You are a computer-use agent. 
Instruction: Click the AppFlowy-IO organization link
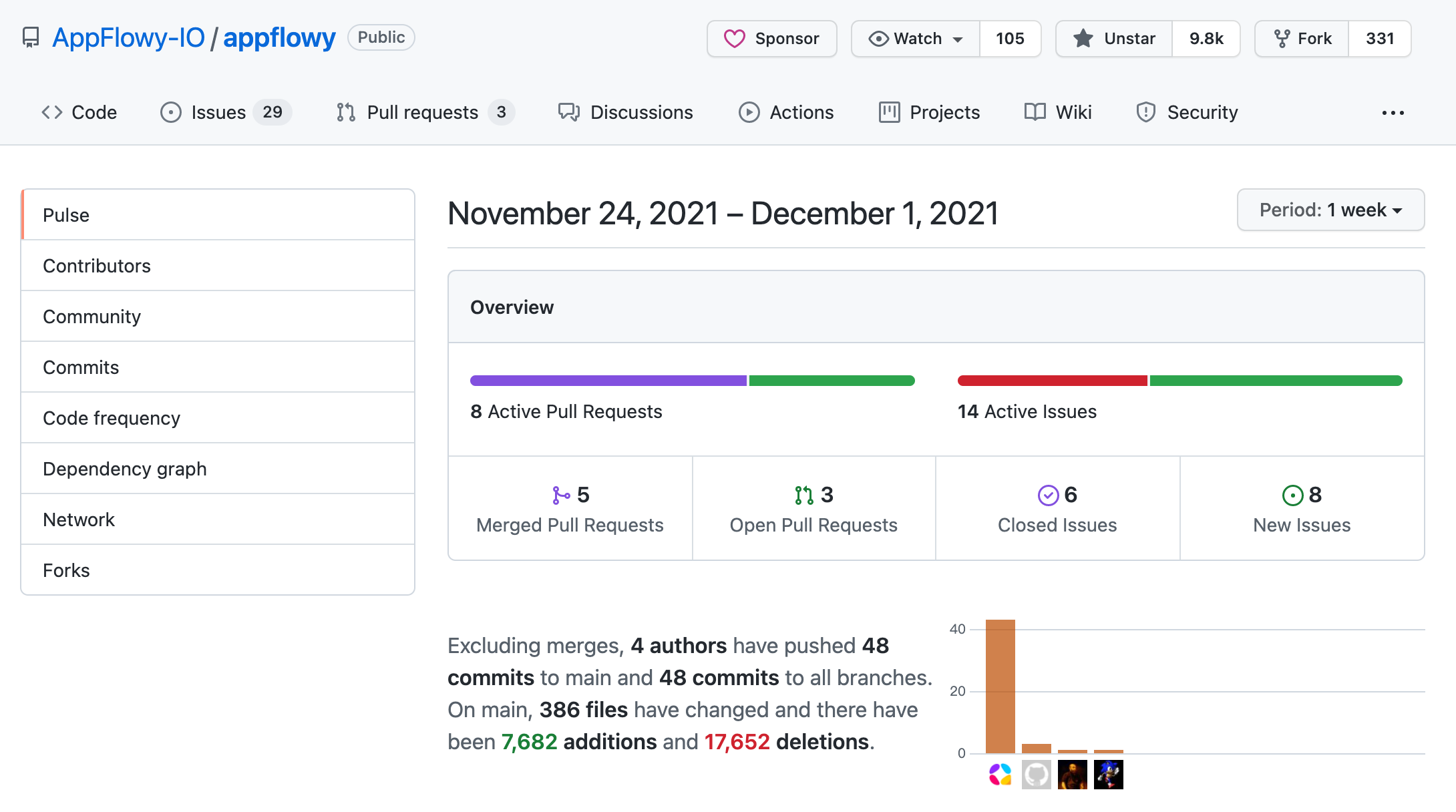pyautogui.click(x=128, y=37)
